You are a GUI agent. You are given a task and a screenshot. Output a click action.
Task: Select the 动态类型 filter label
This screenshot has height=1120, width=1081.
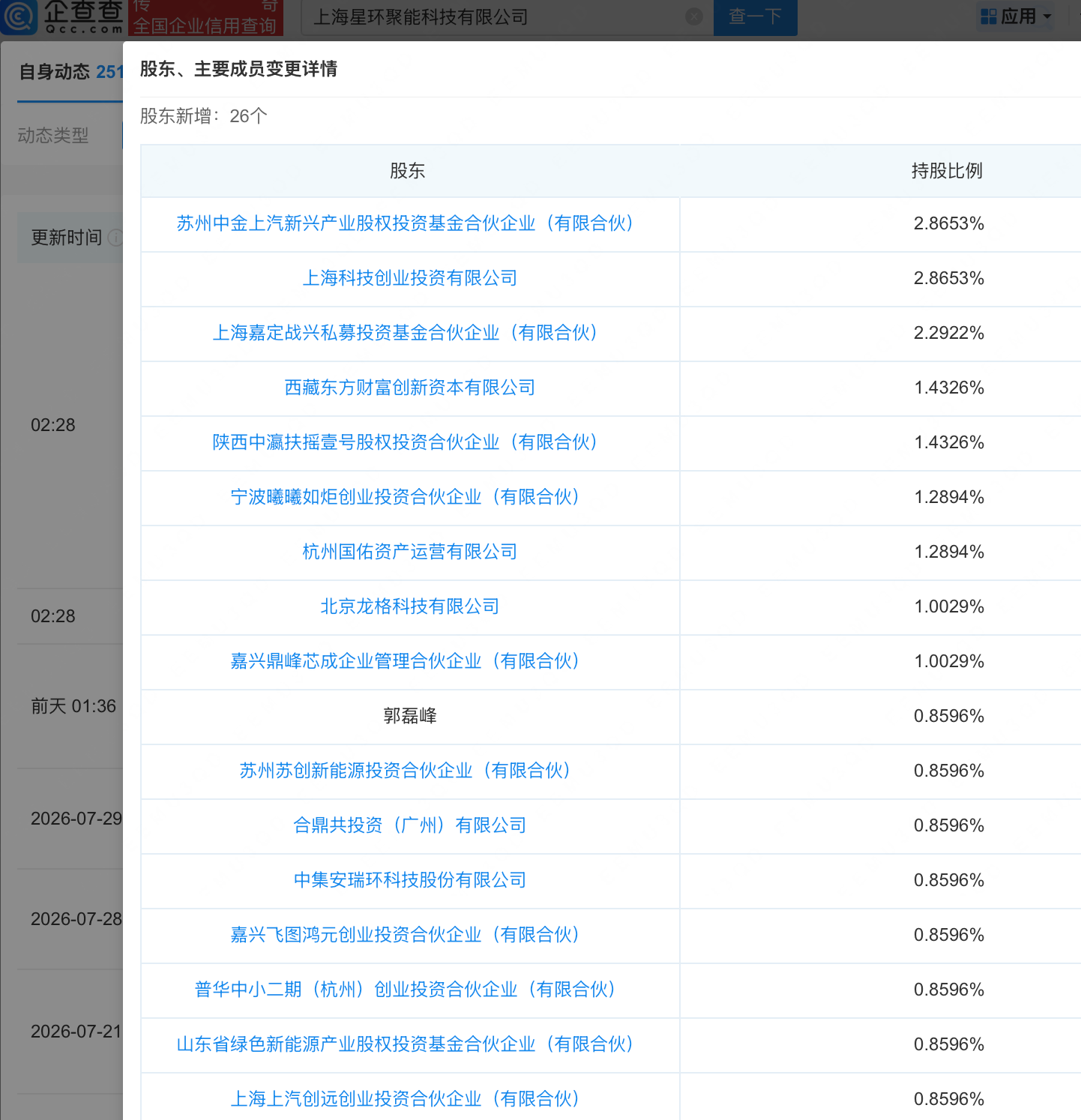click(53, 136)
